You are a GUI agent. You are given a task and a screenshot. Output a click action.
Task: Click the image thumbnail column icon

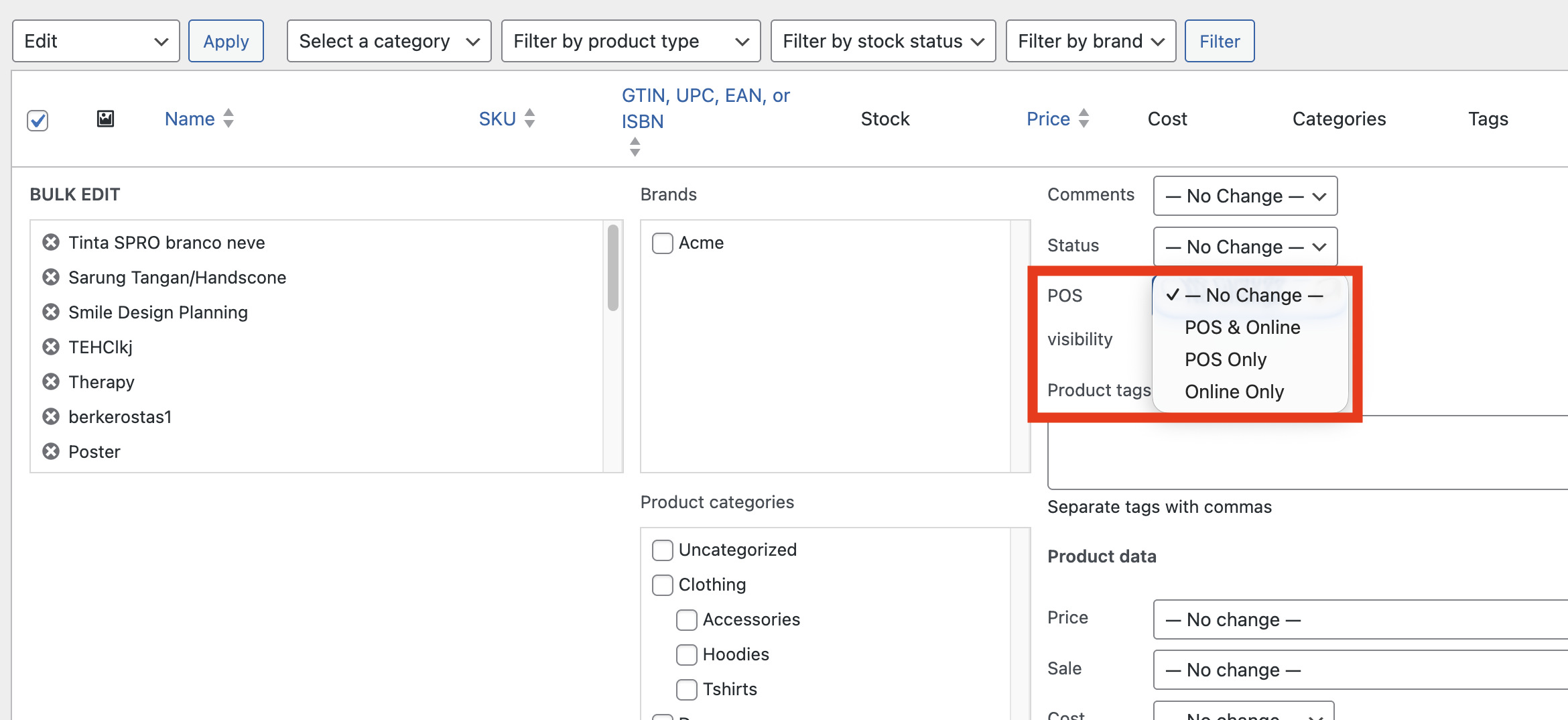(x=105, y=119)
